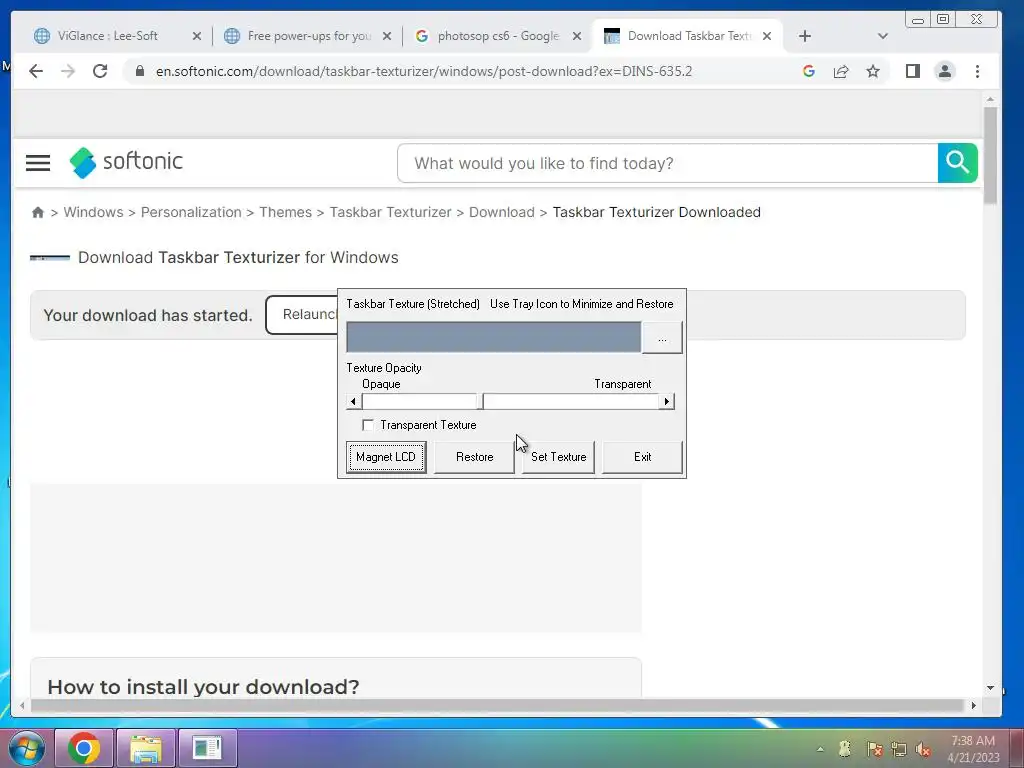The width and height of the screenshot is (1024, 768).
Task: Click the scroll up arrow on the page
Action: (x=990, y=99)
